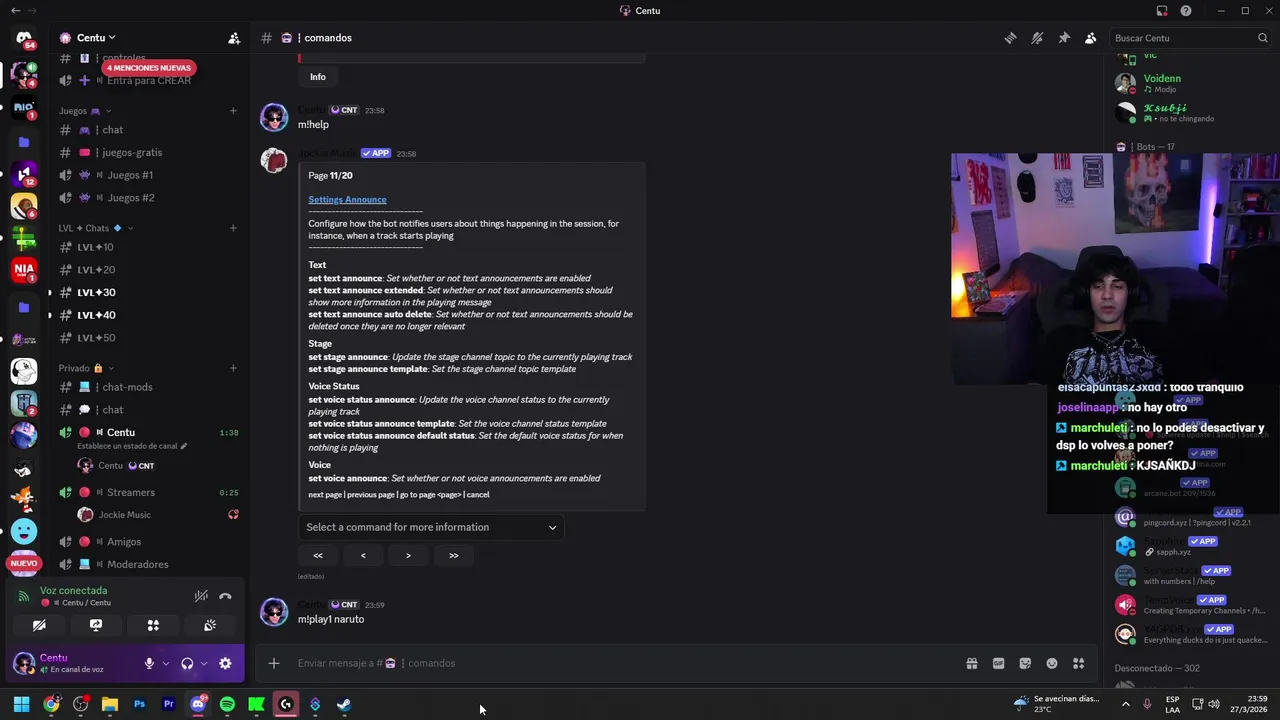This screenshot has height=720, width=1280.
Task: Click invite people icon beside Centu
Action: [x=234, y=38]
